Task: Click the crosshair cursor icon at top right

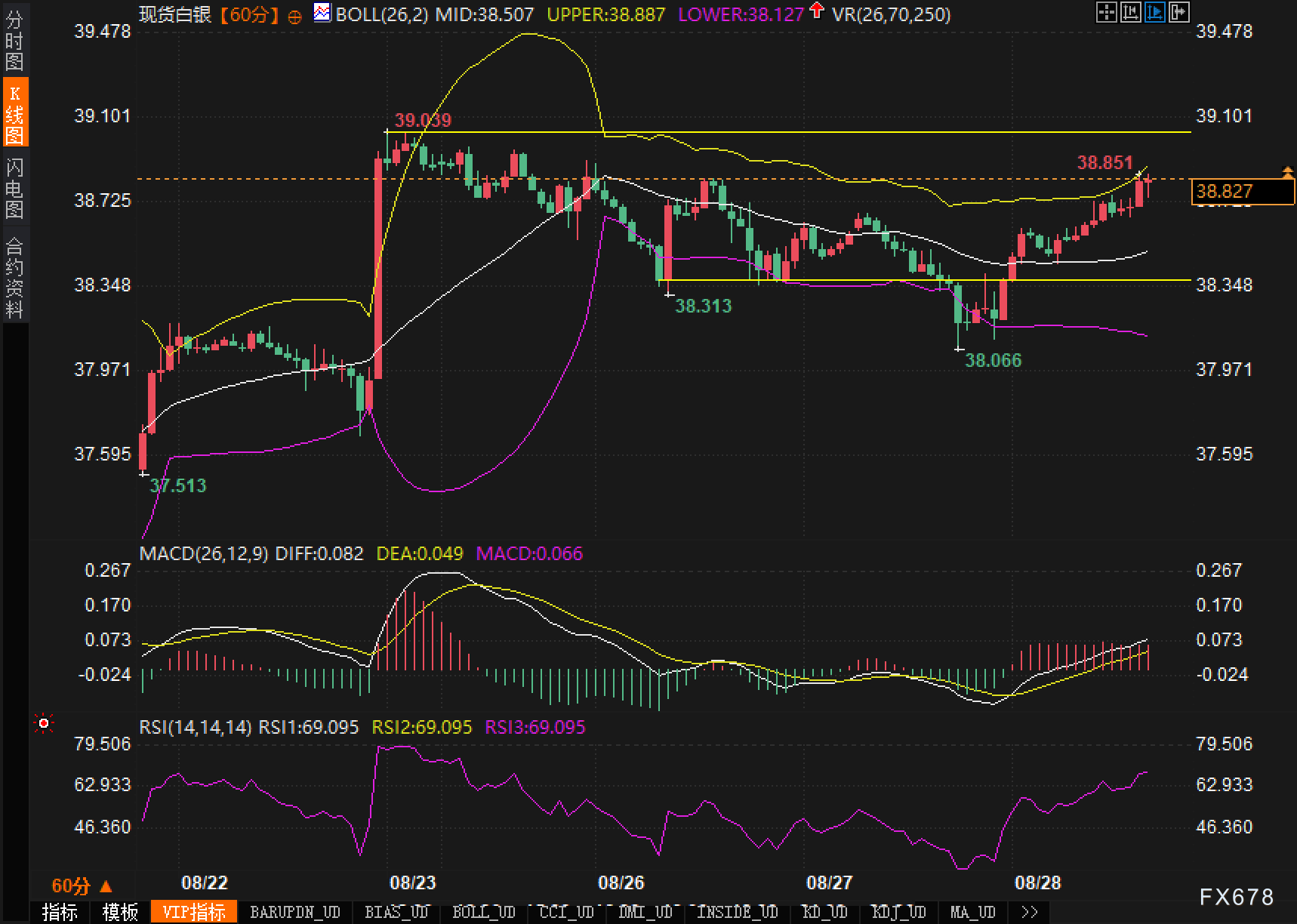Action: click(x=1106, y=12)
